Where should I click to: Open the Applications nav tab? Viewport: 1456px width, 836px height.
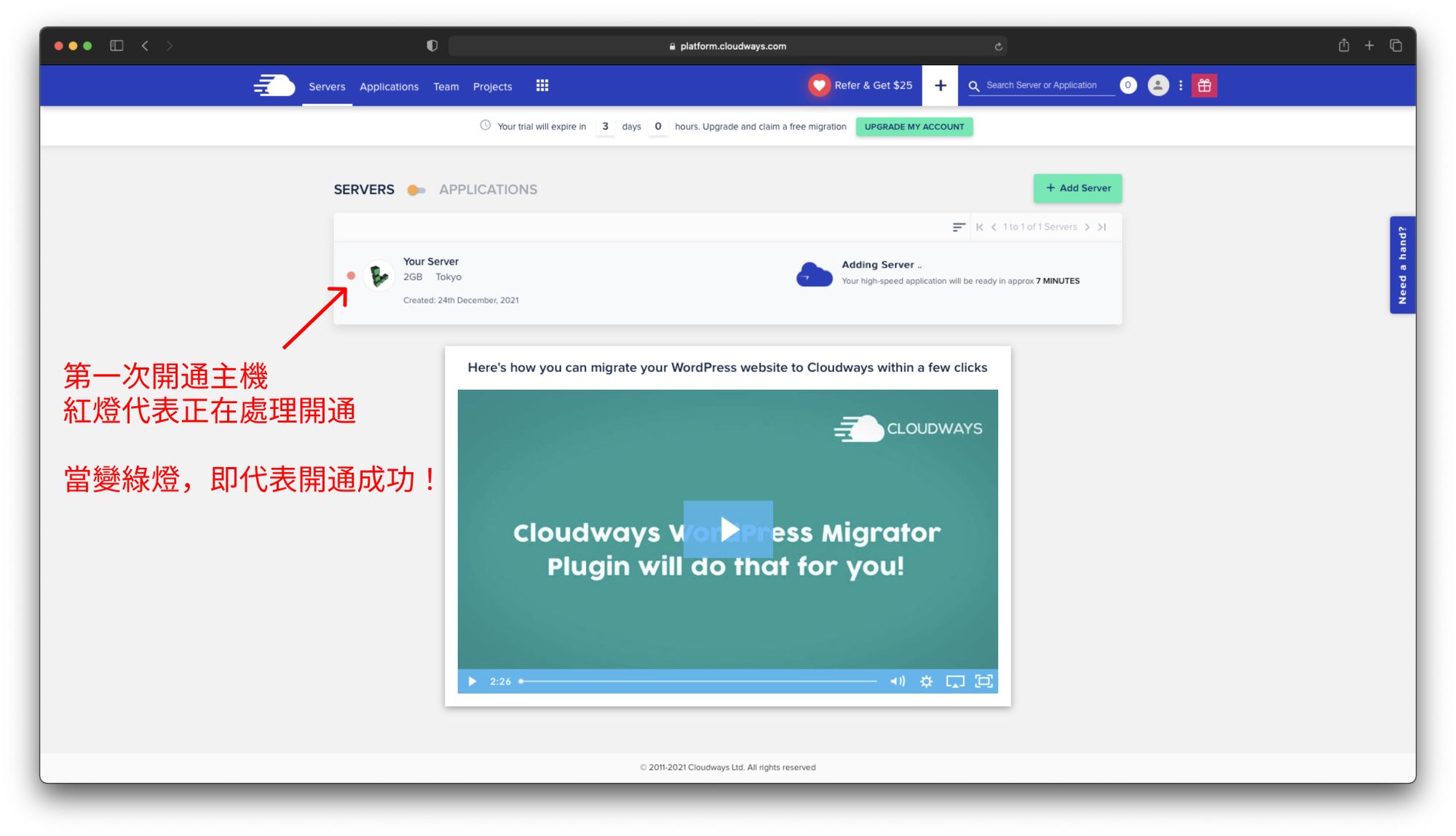[x=389, y=86]
